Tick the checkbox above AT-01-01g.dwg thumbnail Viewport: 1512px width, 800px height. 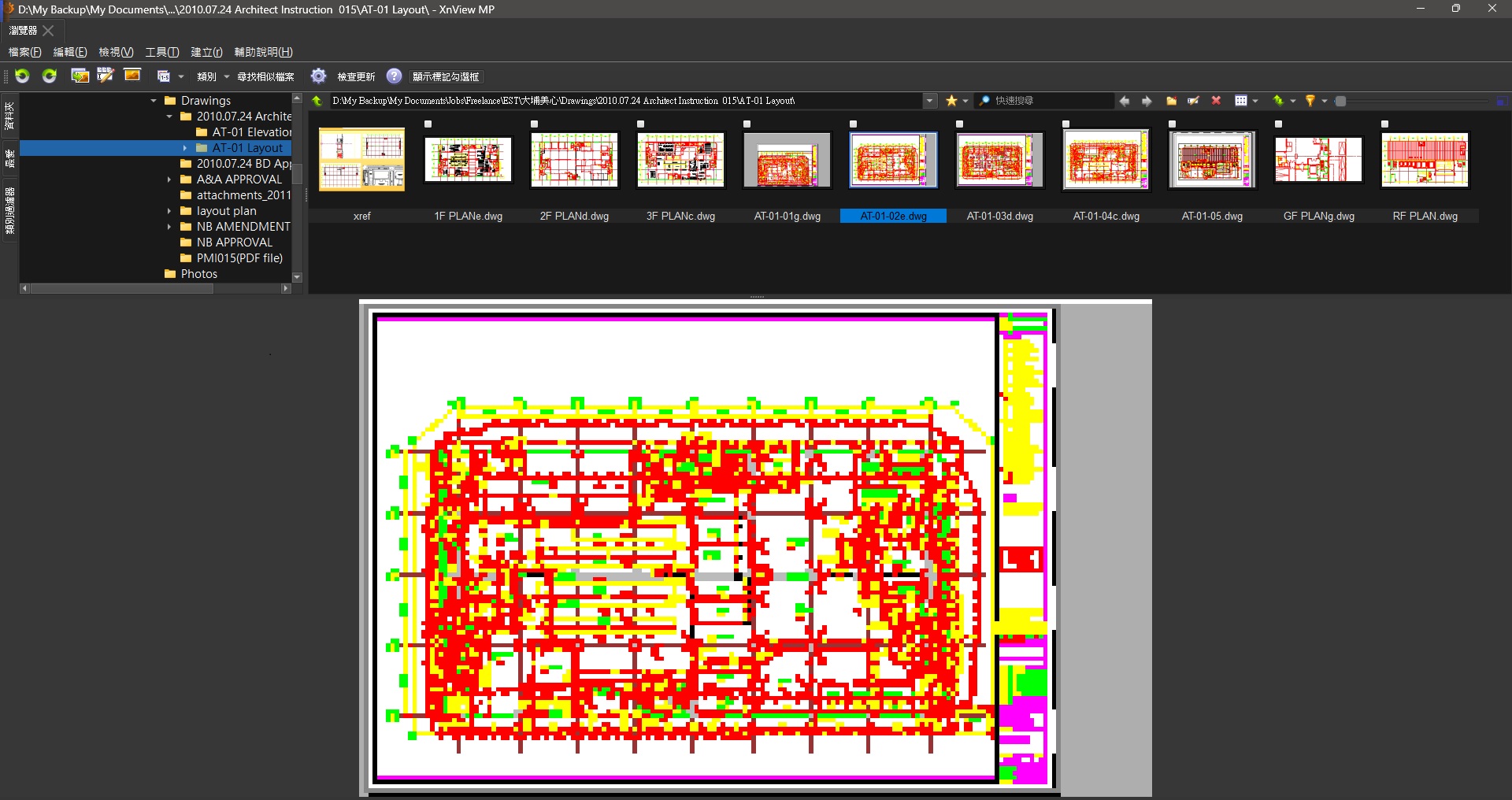(747, 124)
